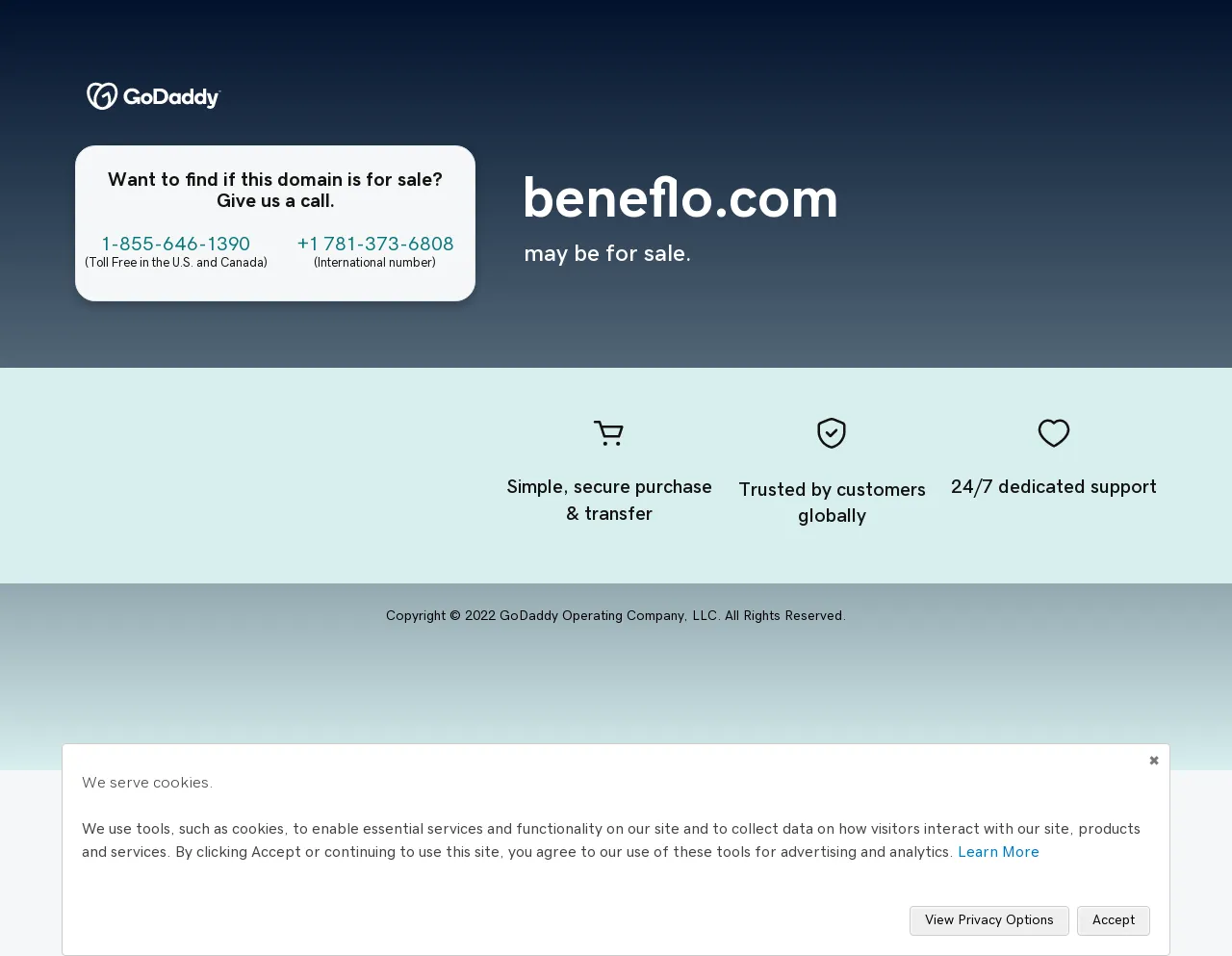Click the 'may be for sale' text
The width and height of the screenshot is (1232, 956).
point(607,253)
